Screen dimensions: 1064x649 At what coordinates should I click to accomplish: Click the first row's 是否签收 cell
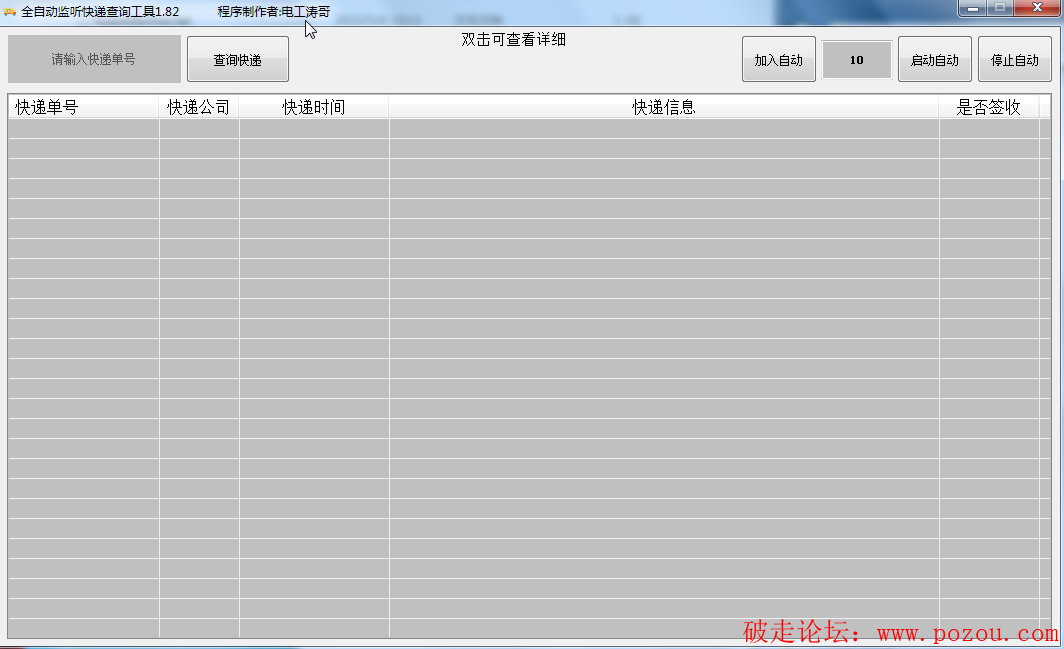[x=988, y=128]
